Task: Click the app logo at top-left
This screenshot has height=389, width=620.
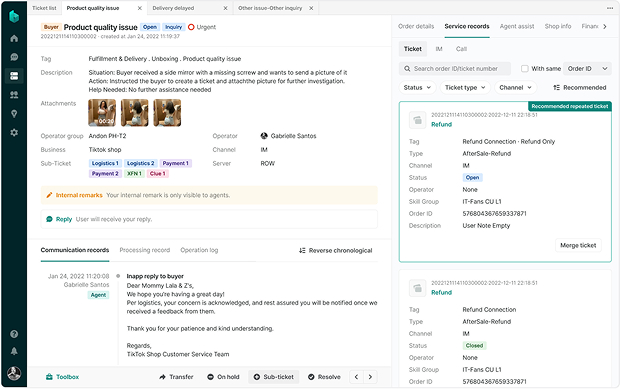Action: tap(14, 16)
